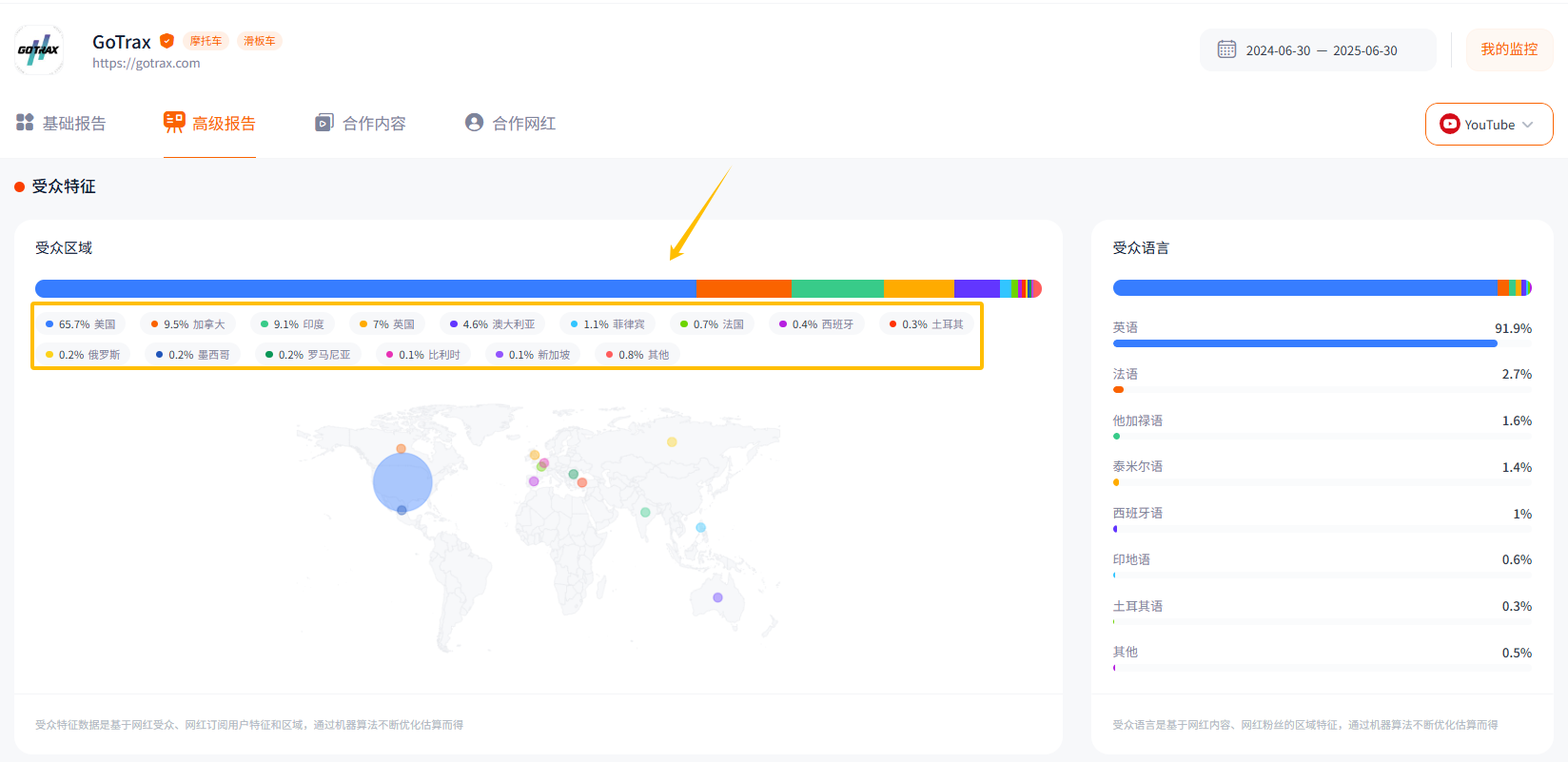
Task: Toggle the 4.6% 澳大利亚 legend item
Action: click(493, 324)
